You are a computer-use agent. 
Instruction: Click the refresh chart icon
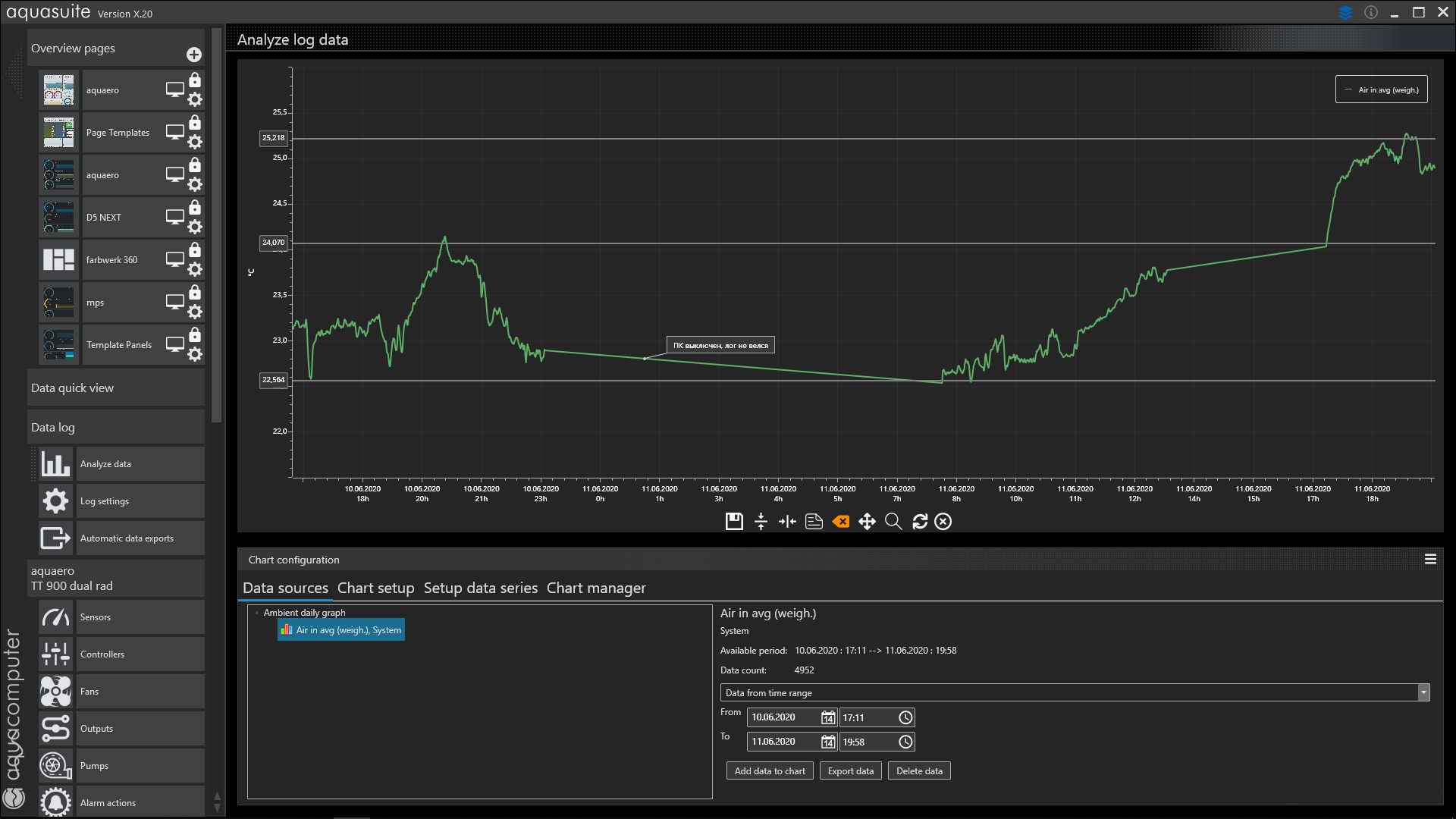tap(920, 522)
